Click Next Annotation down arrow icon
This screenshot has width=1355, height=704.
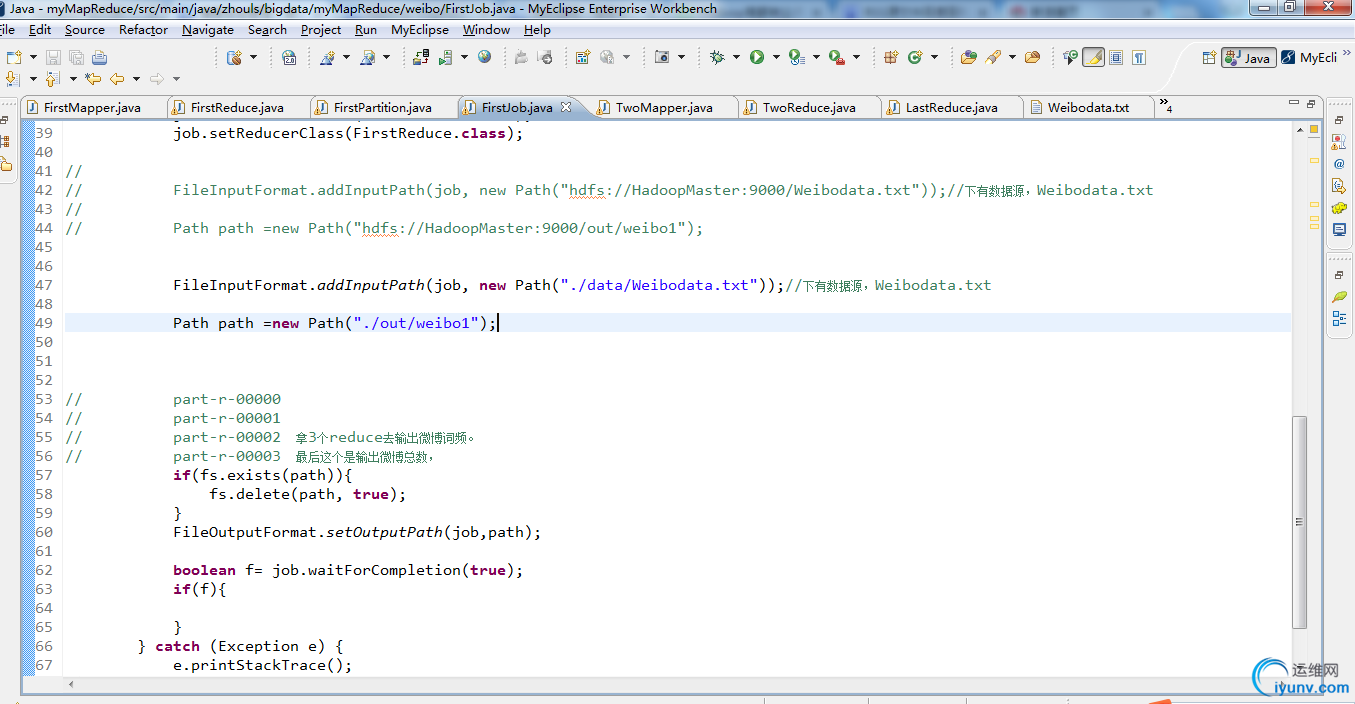[12, 78]
